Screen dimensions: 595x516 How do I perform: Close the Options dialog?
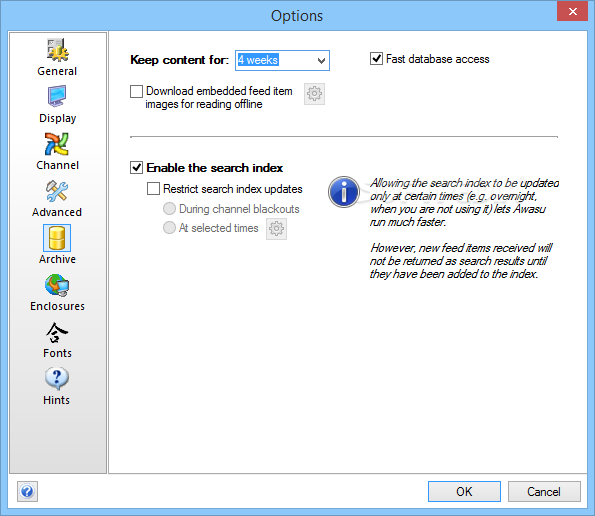click(572, 11)
